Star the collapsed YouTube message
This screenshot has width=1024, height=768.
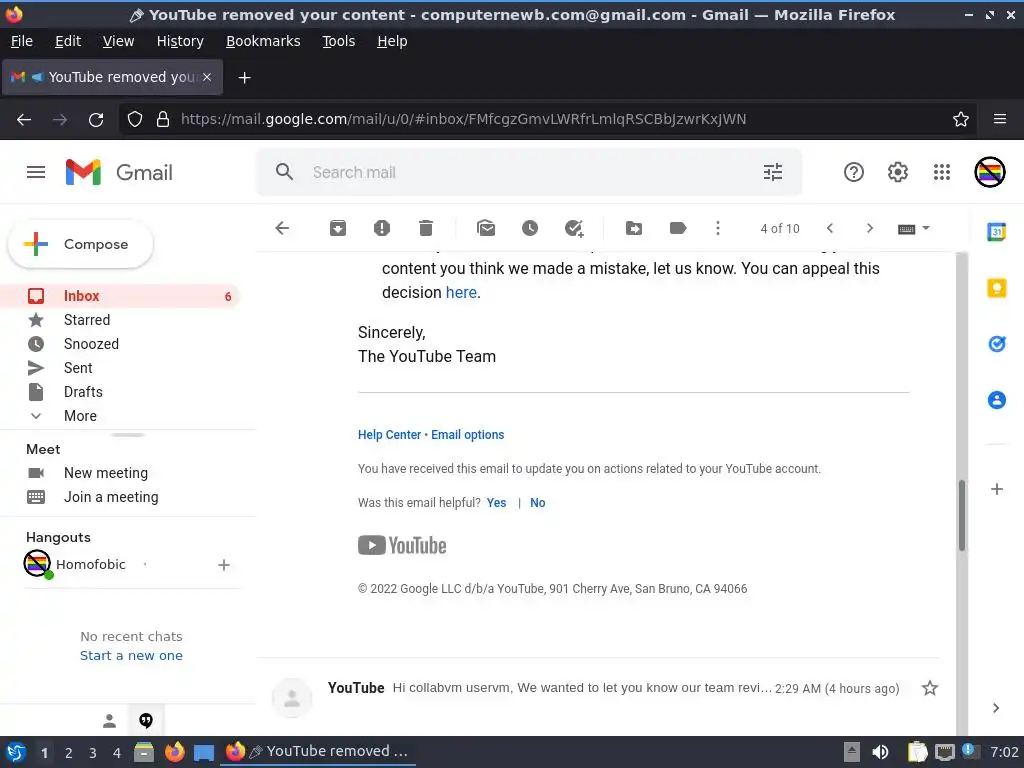point(929,688)
